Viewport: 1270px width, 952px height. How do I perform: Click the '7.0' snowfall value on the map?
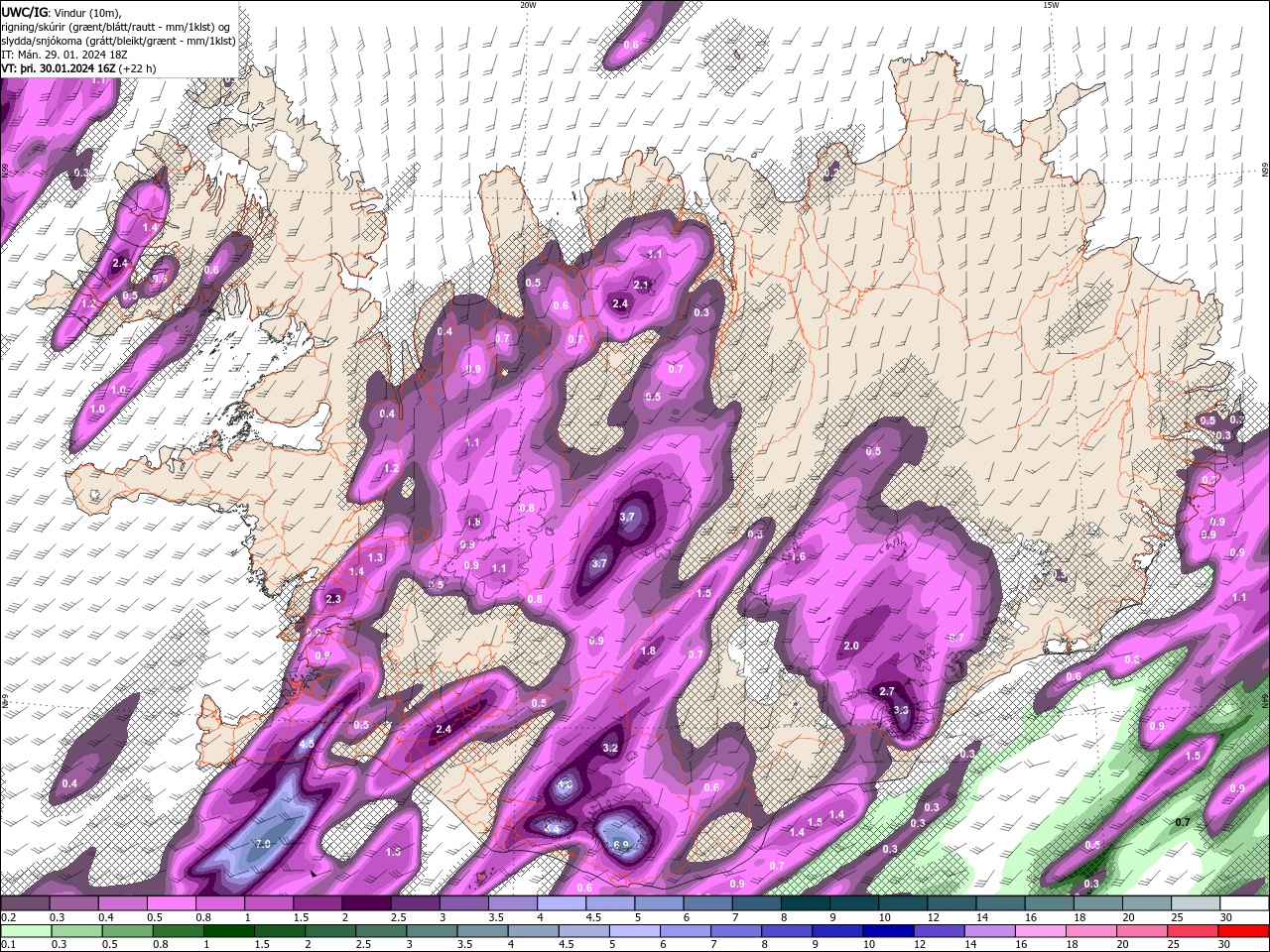[263, 844]
